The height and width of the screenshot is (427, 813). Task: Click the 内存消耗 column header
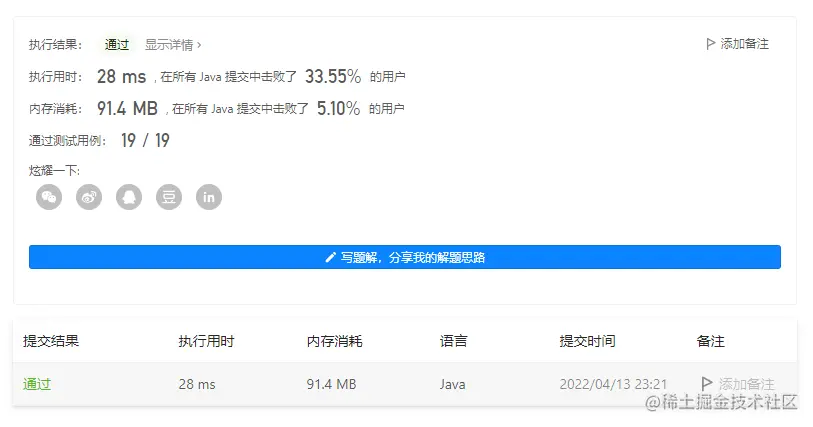coord(334,341)
